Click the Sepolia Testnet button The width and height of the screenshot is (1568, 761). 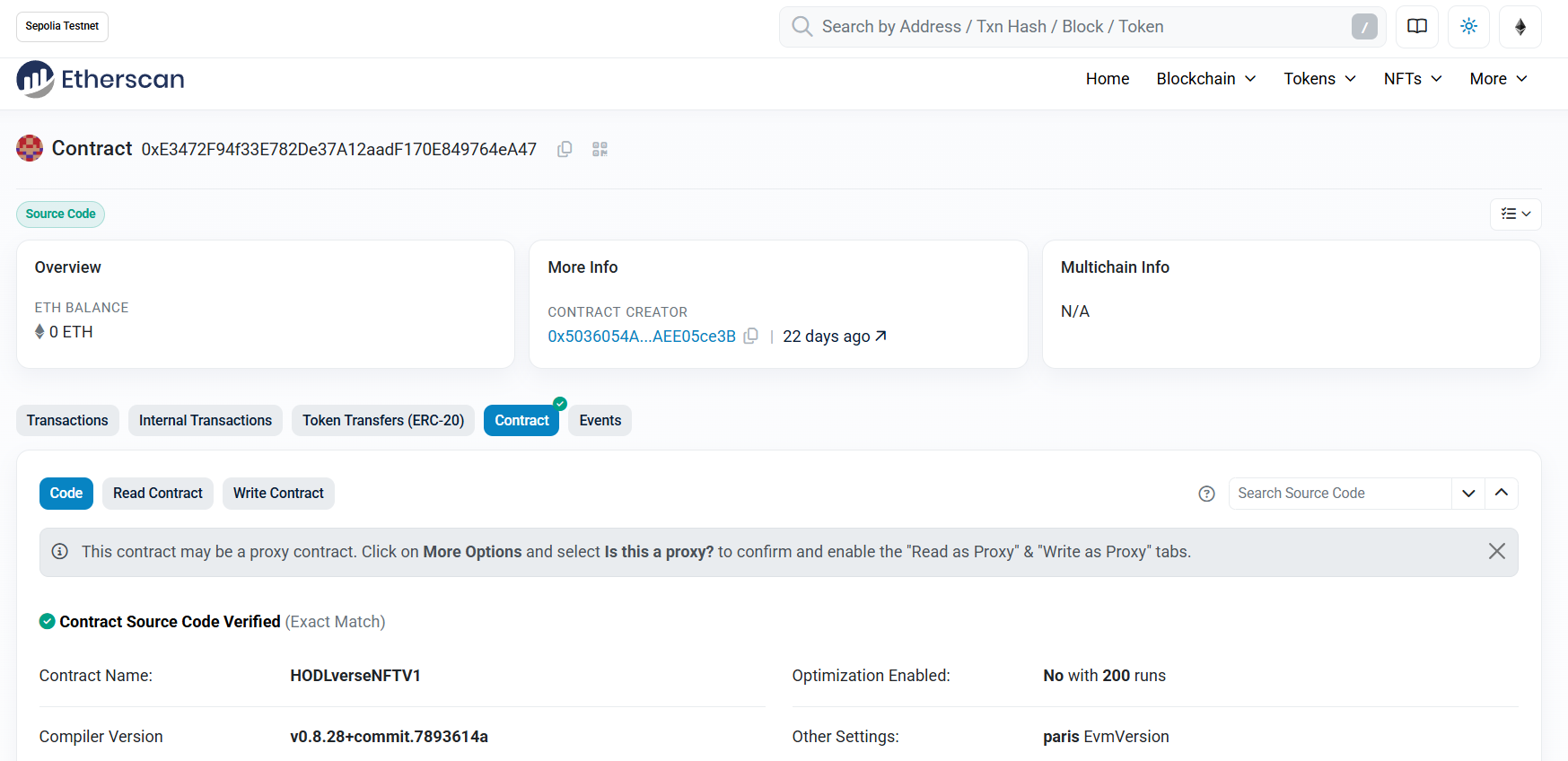point(62,26)
